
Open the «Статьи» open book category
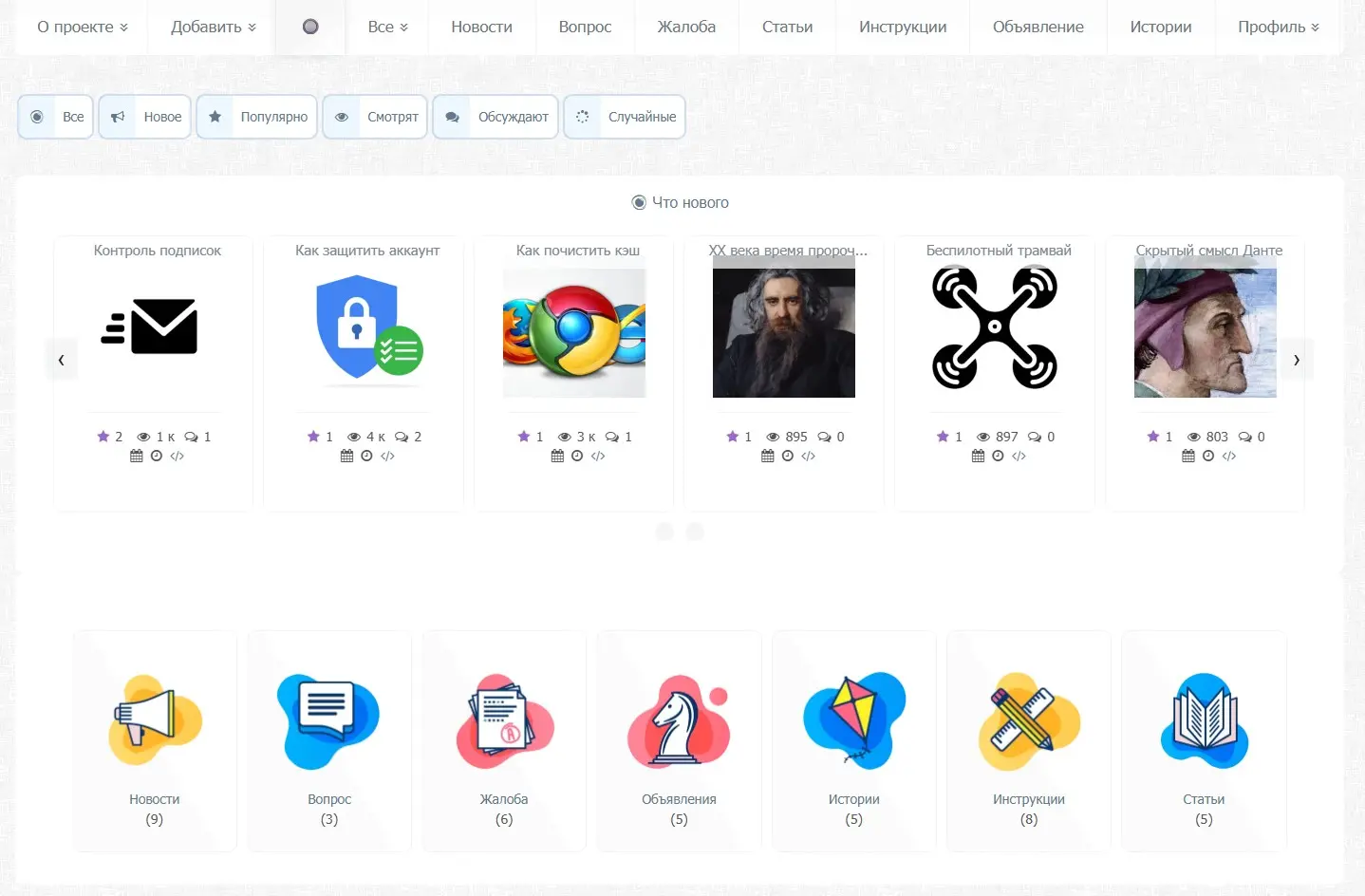[1204, 741]
